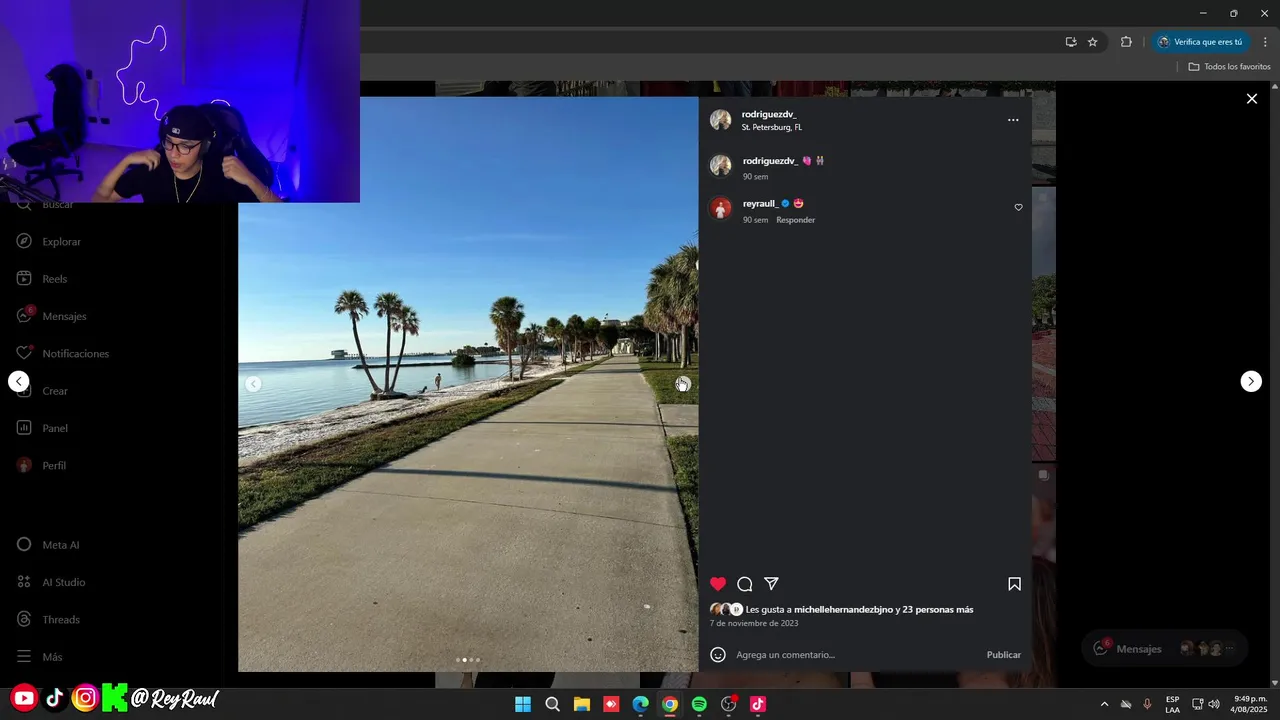Open Reels in the Instagram sidebar

click(43, 279)
